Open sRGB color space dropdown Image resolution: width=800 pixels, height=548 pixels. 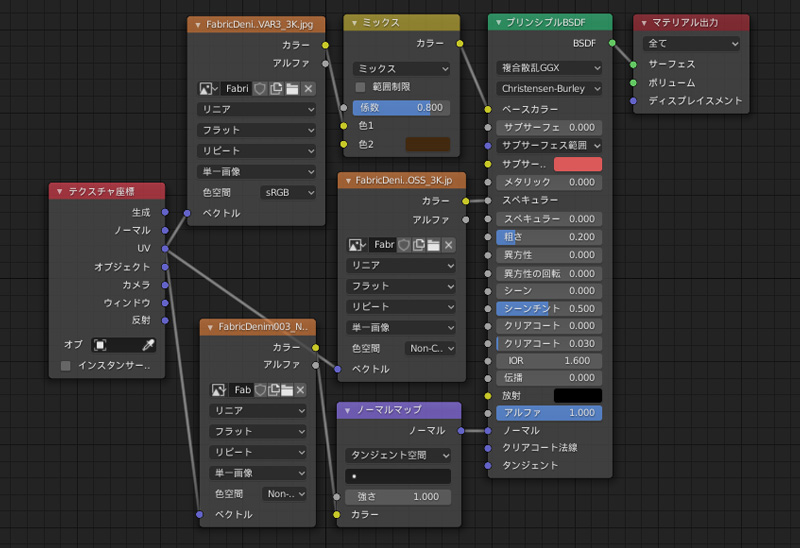click(288, 192)
